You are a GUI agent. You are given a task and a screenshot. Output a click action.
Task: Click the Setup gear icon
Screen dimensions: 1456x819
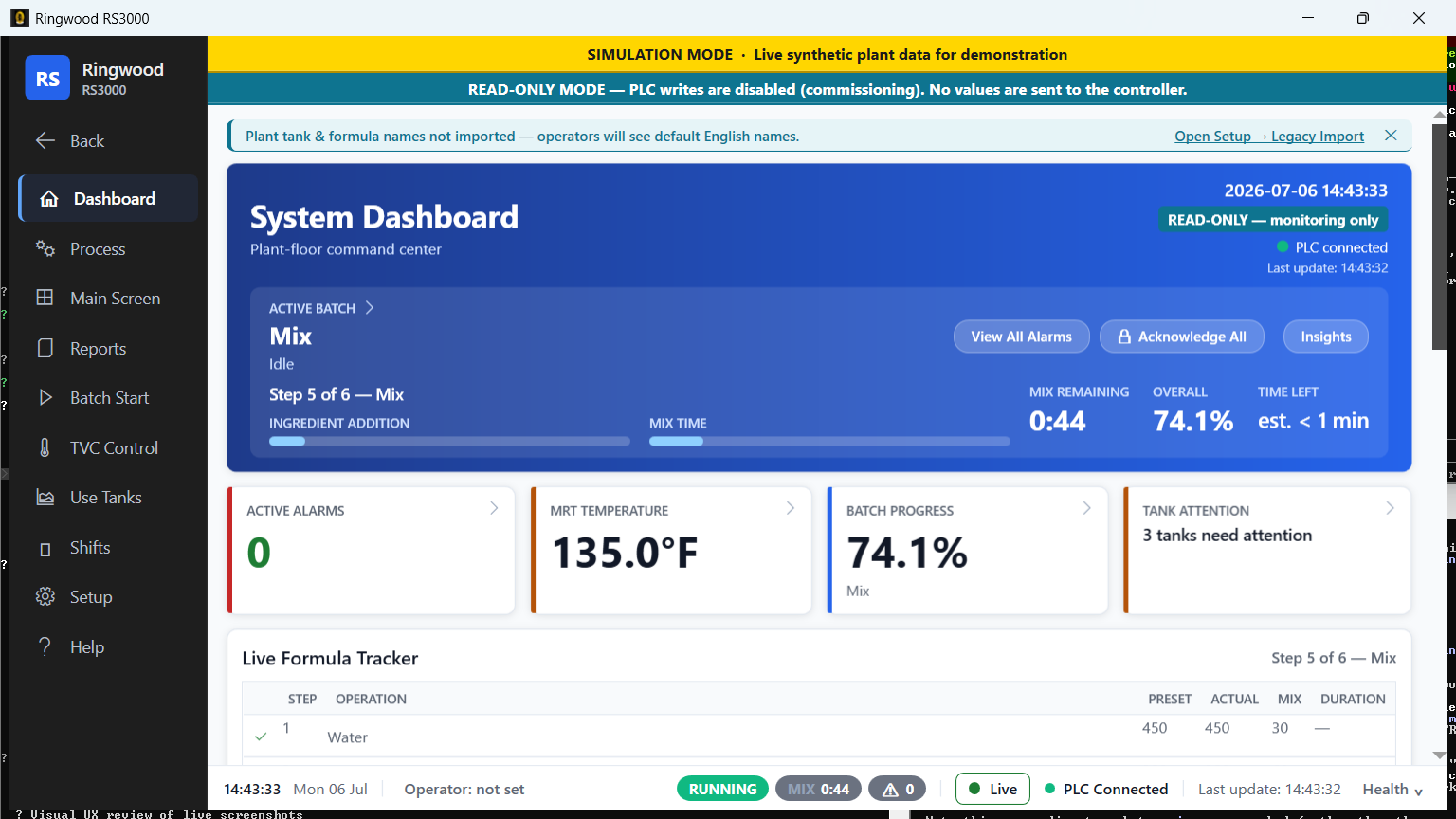[45, 597]
